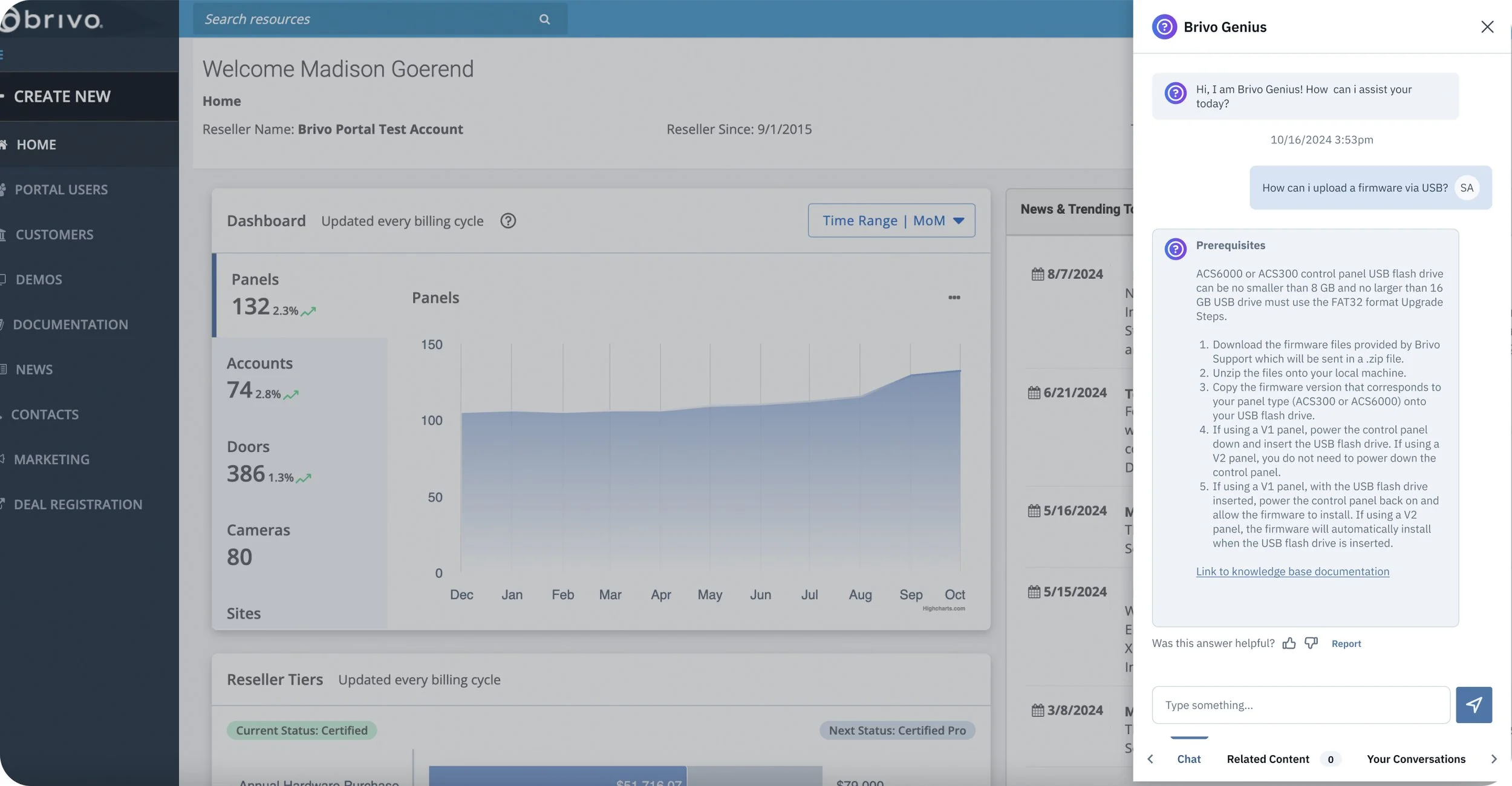Open Panels chart three-dot options menu

coord(954,298)
